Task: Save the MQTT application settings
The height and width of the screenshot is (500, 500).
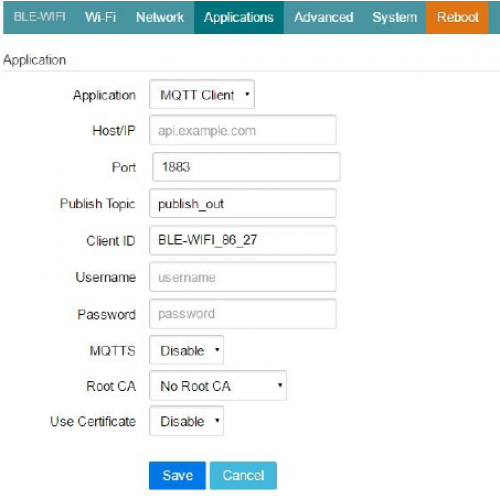Action: (x=177, y=475)
